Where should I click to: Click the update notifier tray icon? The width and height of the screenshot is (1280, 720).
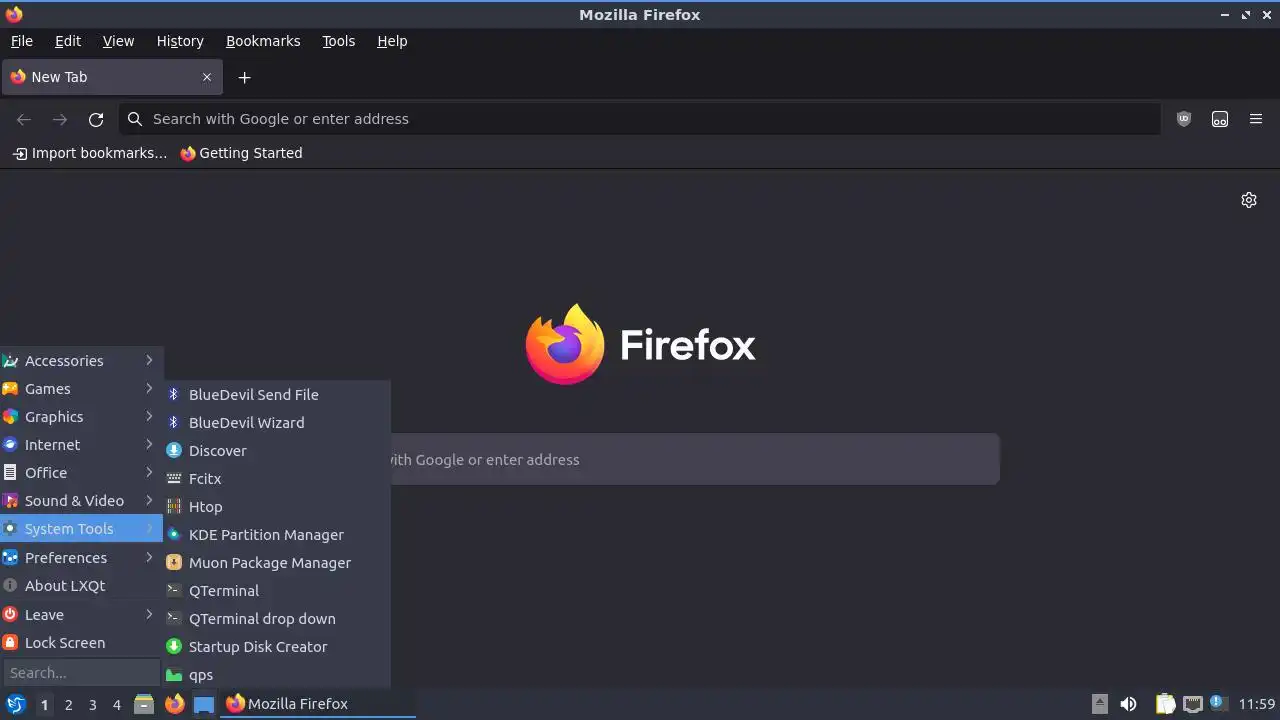click(1218, 703)
